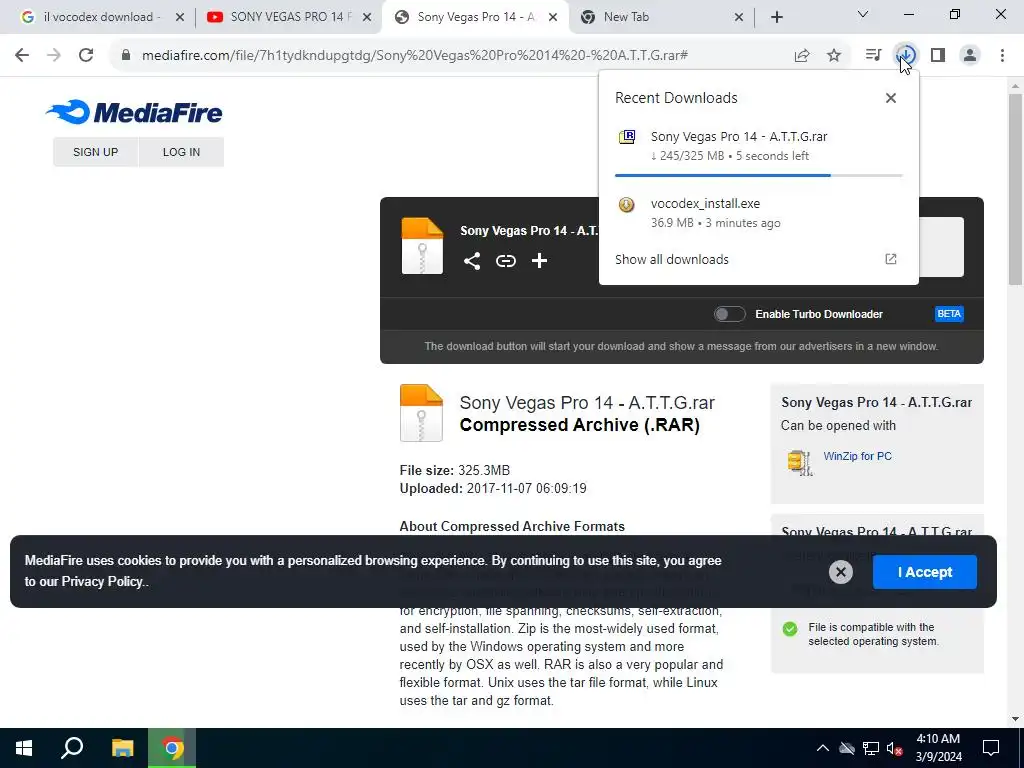
Task: Click the green compatibility checkmark icon
Action: pyautogui.click(x=790, y=629)
